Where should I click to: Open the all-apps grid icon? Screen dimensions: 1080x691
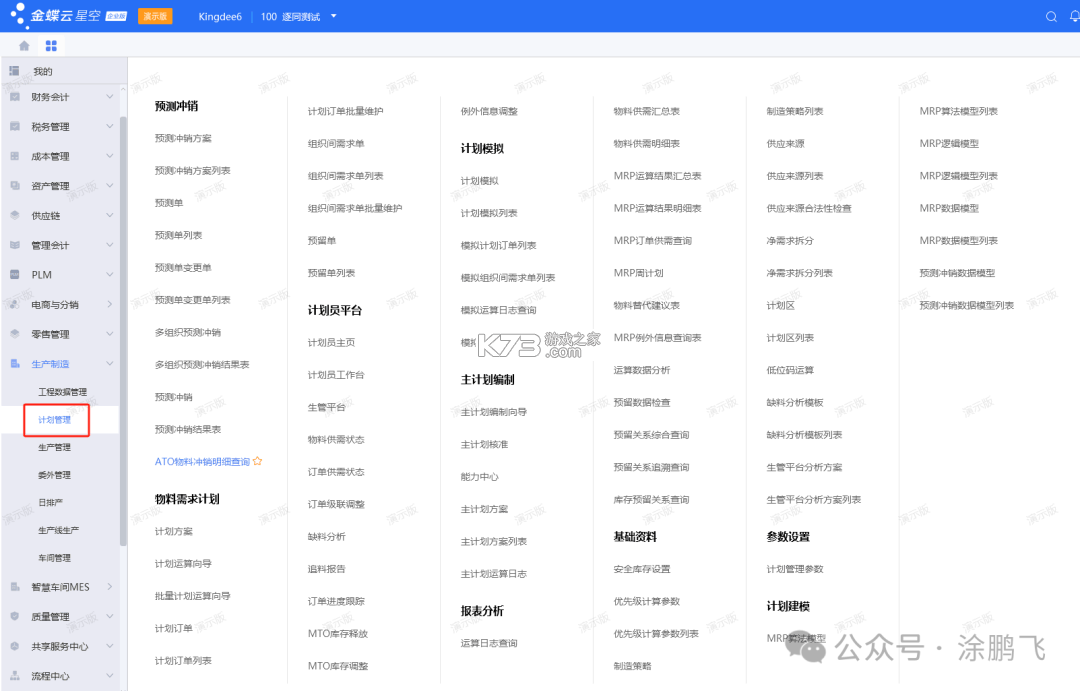(x=51, y=45)
